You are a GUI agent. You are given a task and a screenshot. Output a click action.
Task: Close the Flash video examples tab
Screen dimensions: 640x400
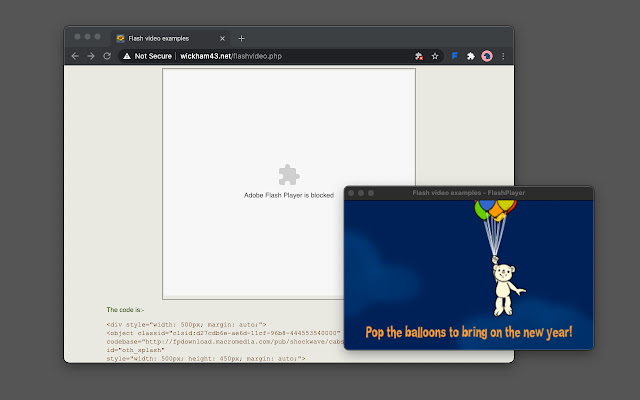222,37
